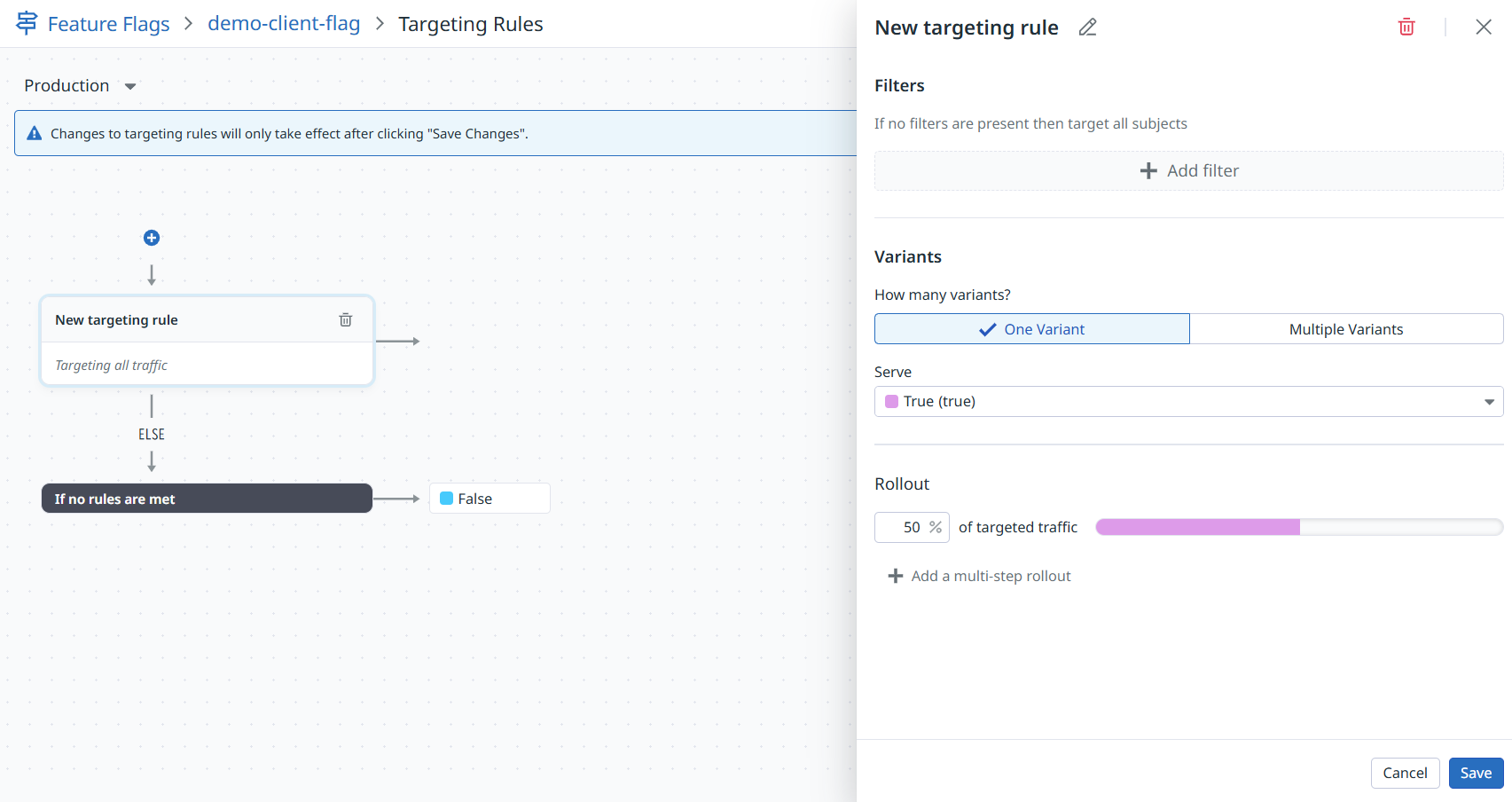Click the Save button
1512x802 pixels.
1476,773
